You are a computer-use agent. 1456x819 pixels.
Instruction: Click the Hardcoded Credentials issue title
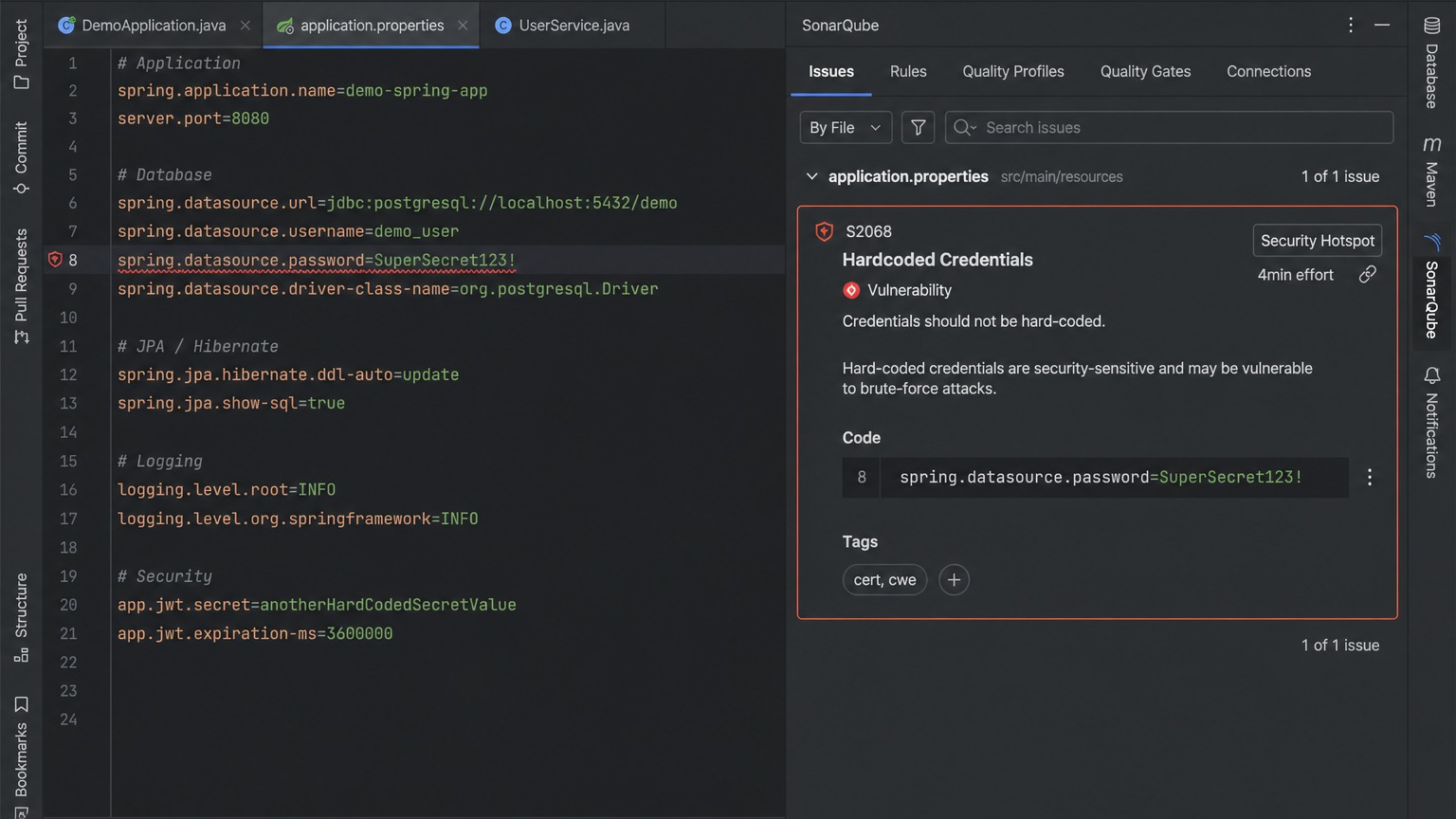937,260
